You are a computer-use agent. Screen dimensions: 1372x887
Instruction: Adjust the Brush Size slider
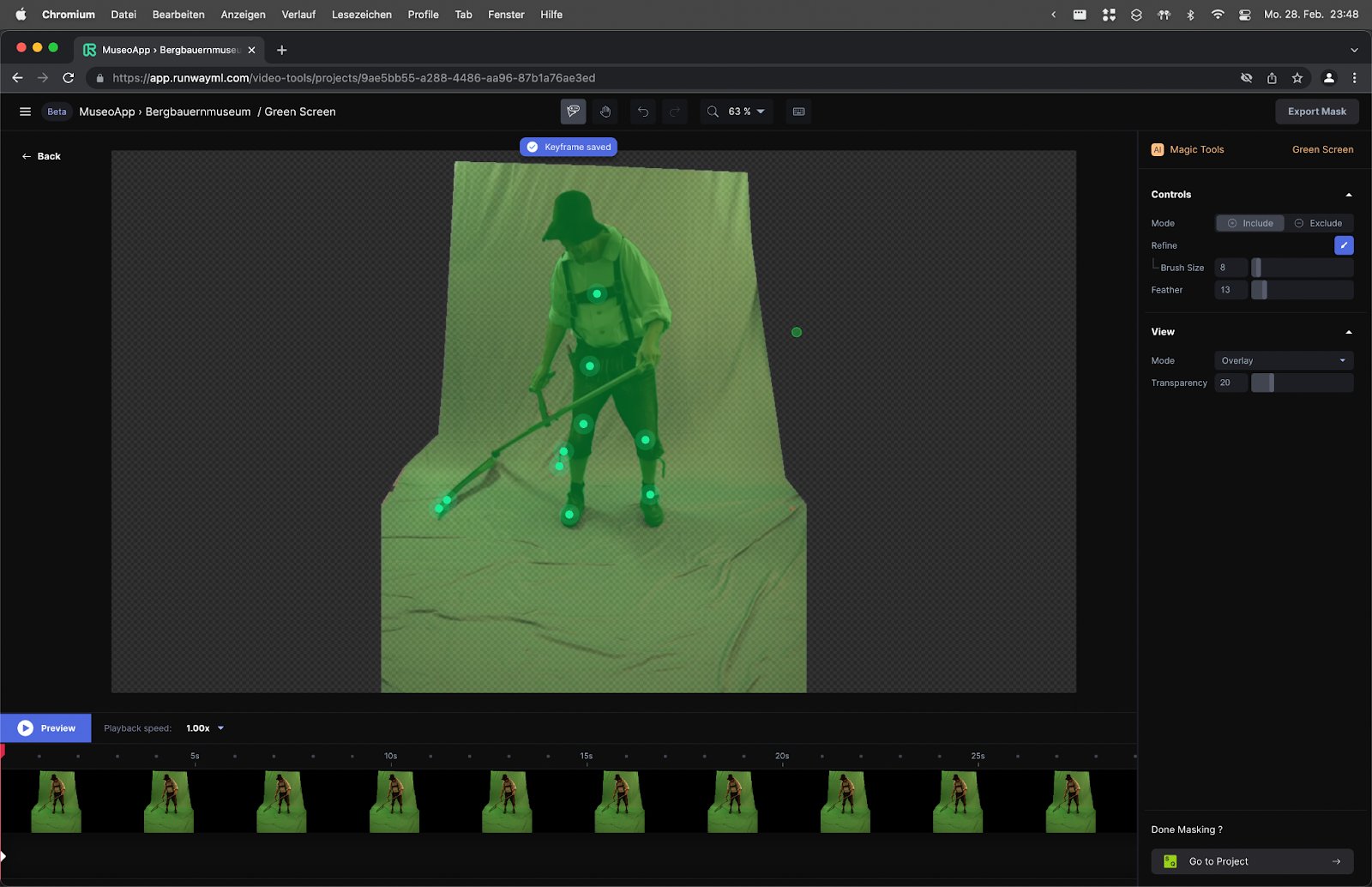click(x=1303, y=268)
